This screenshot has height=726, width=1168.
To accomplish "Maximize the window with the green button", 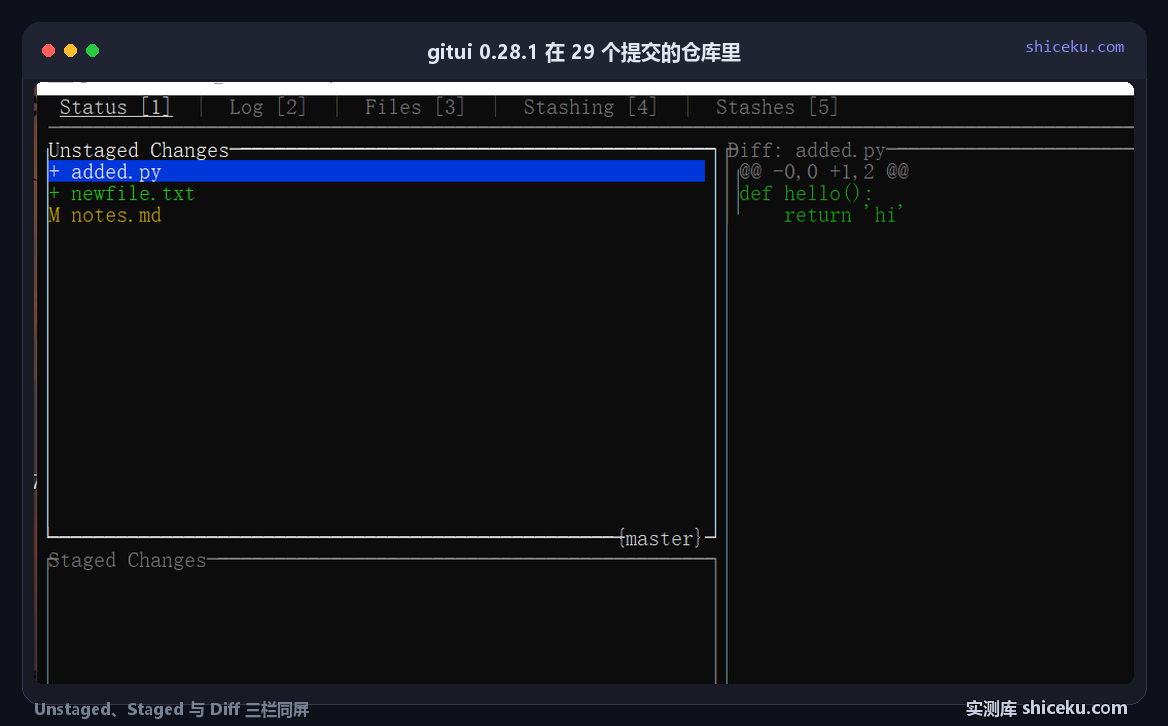I will 93,51.
